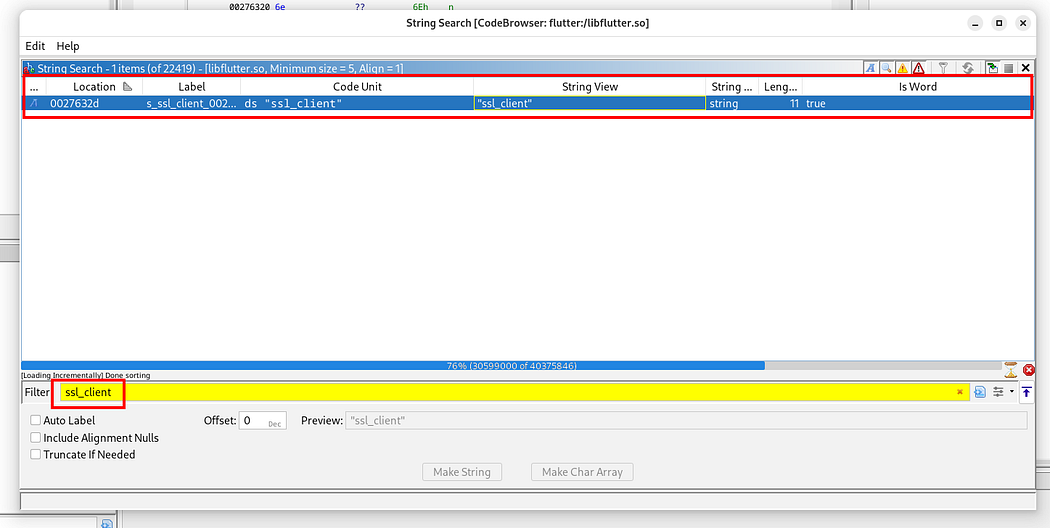Click the Preview text field
The height and width of the screenshot is (528, 1050).
pyautogui.click(x=686, y=421)
